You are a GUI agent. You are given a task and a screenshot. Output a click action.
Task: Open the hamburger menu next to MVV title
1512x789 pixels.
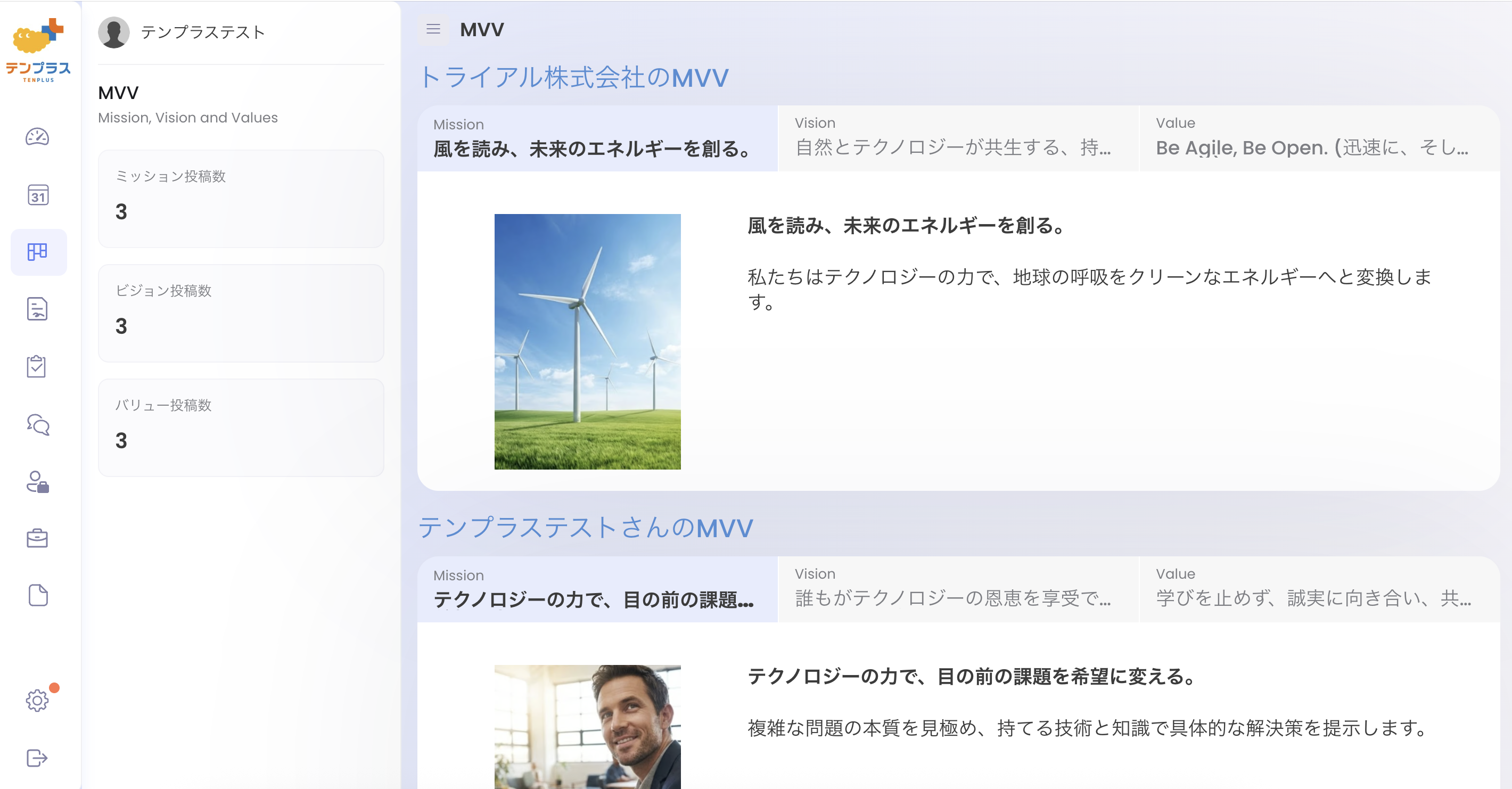pos(433,29)
